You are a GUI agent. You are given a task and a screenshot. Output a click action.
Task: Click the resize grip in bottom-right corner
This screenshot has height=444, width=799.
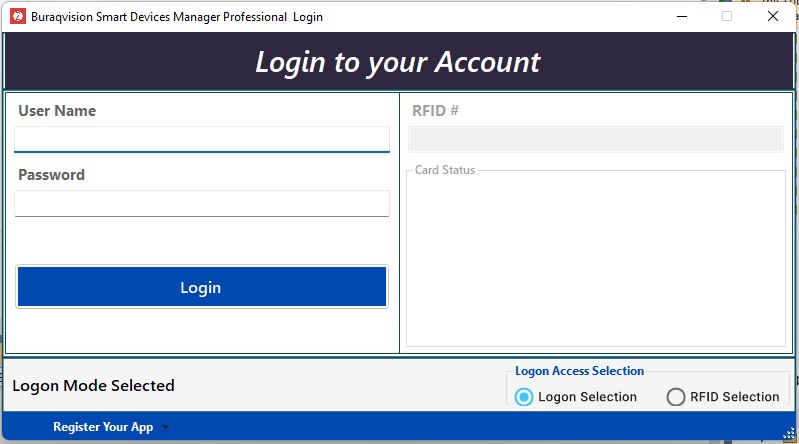789,434
